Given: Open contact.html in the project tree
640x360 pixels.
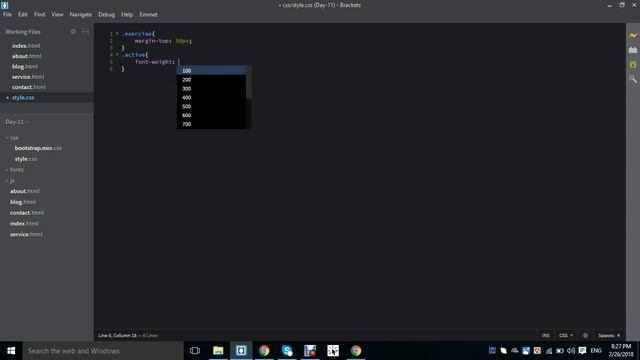Looking at the screenshot, I should [x=27, y=213].
